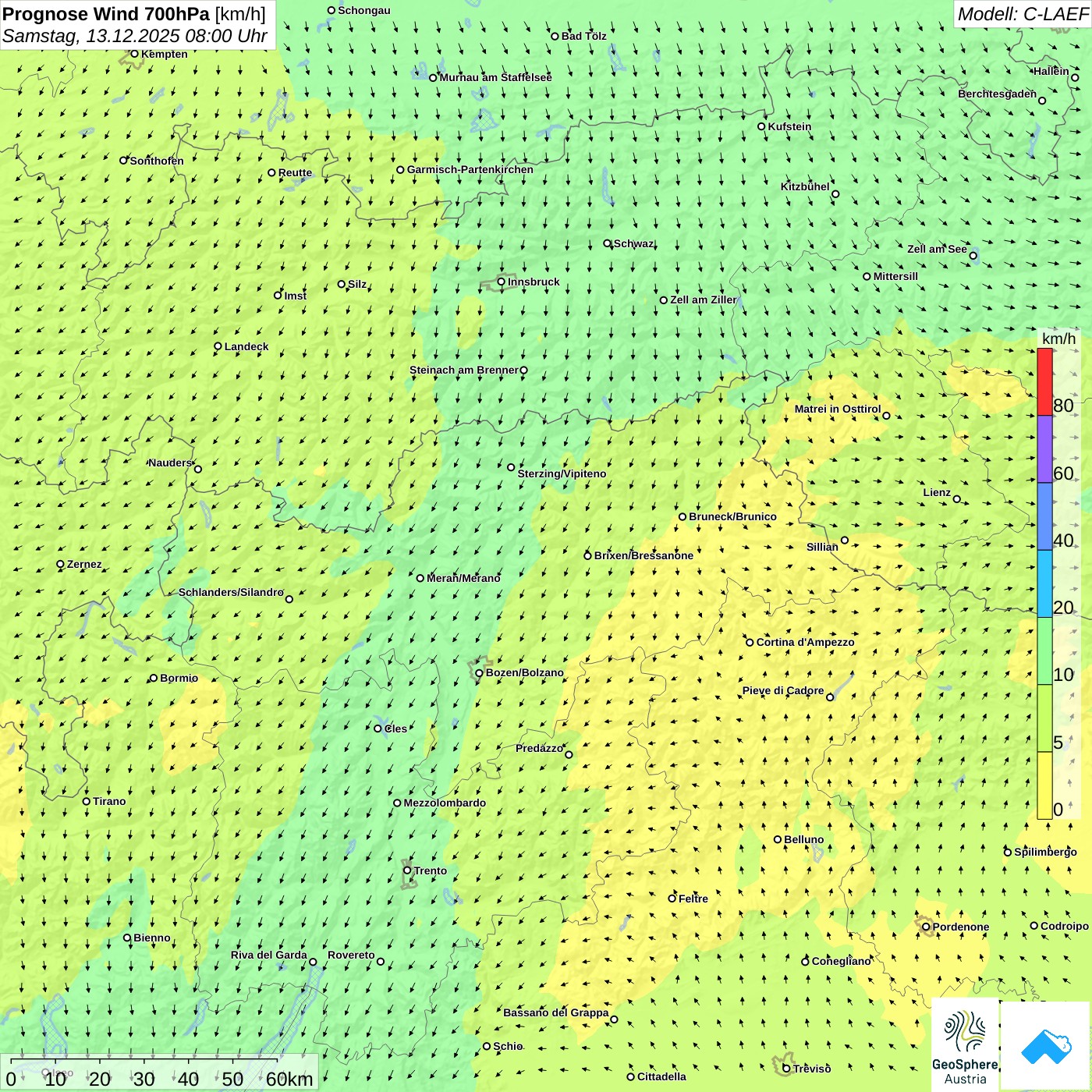The width and height of the screenshot is (1092, 1092).
Task: Click the Kufstein city label
Action: 789,126
